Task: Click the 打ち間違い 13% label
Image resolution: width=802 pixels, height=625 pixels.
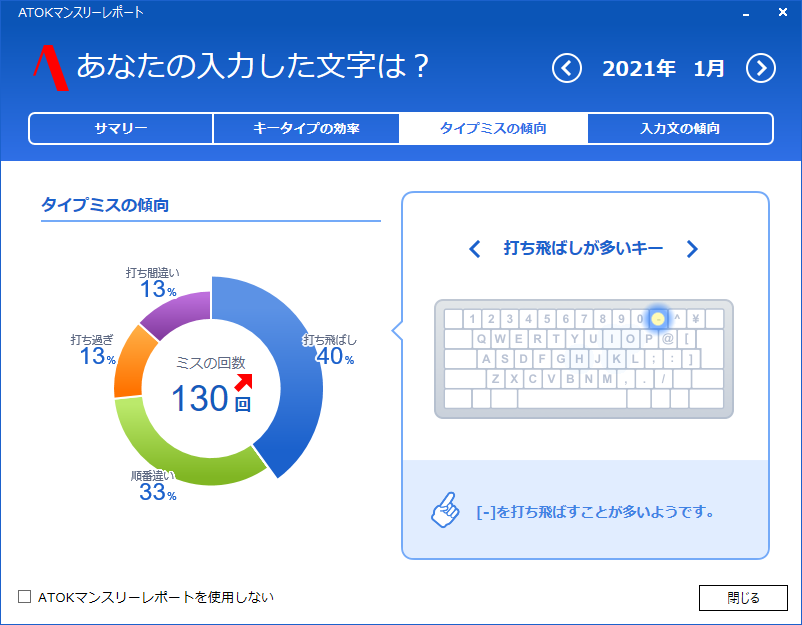Action: pos(153,282)
